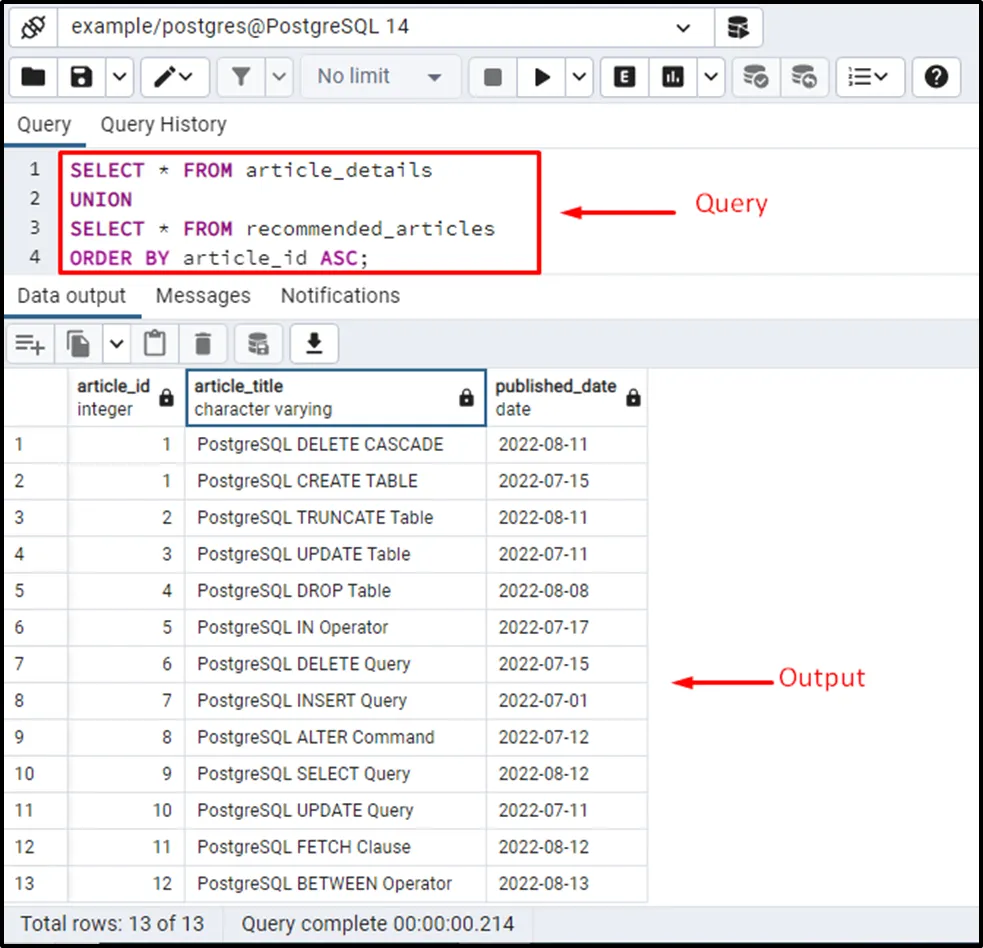The width and height of the screenshot is (983, 948).
Task: Click the Rollback transaction icon
Action: coord(803,77)
